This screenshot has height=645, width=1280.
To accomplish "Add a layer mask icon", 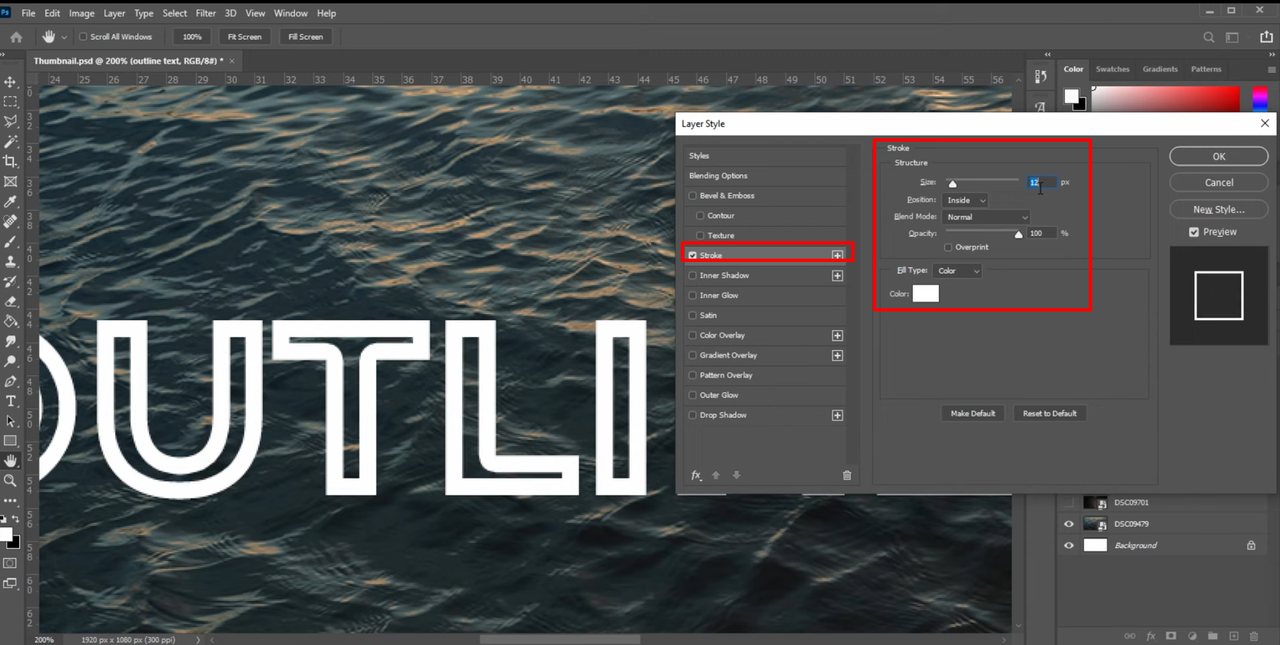I will click(x=1171, y=636).
